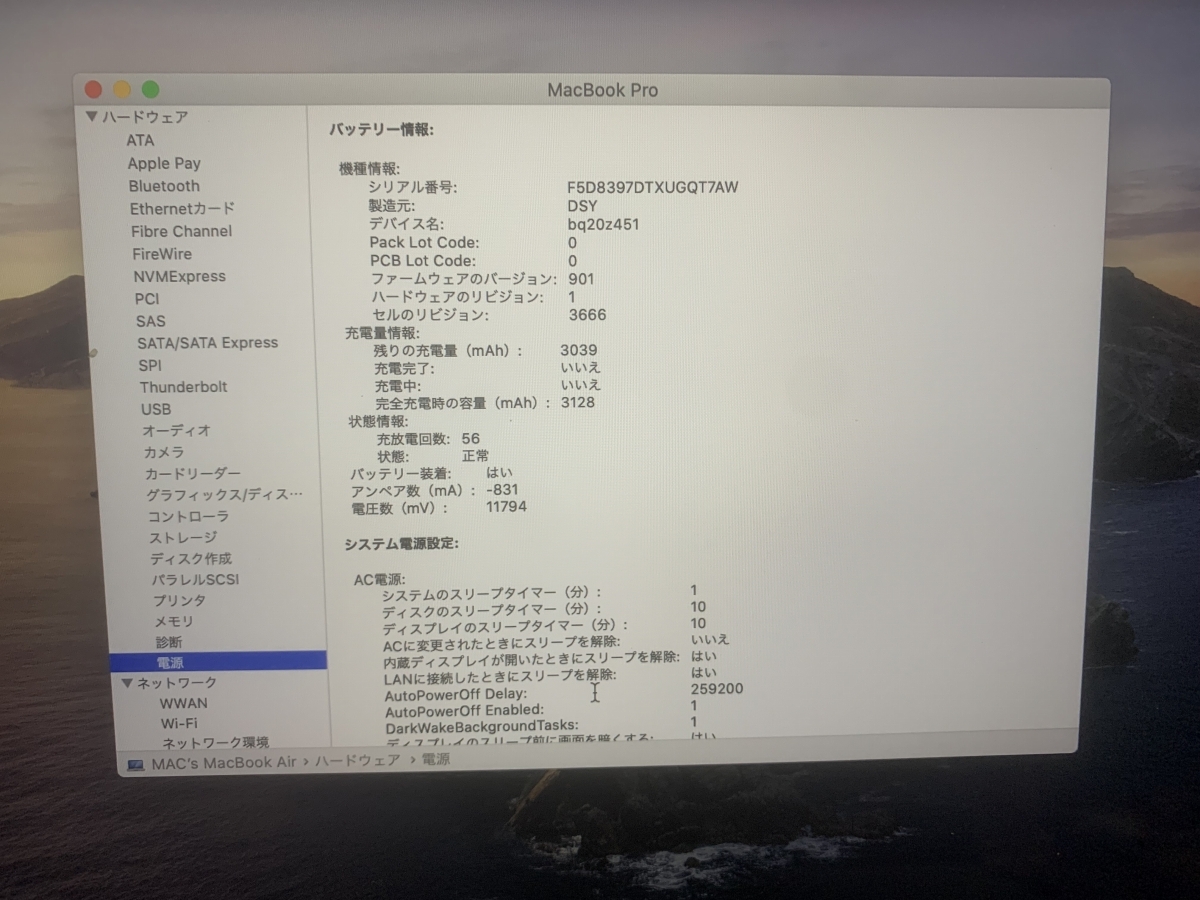Viewport: 1200px width, 900px height.
Task: Click the serial number F5D8397DTXUGQT7AW
Action: click(x=653, y=187)
